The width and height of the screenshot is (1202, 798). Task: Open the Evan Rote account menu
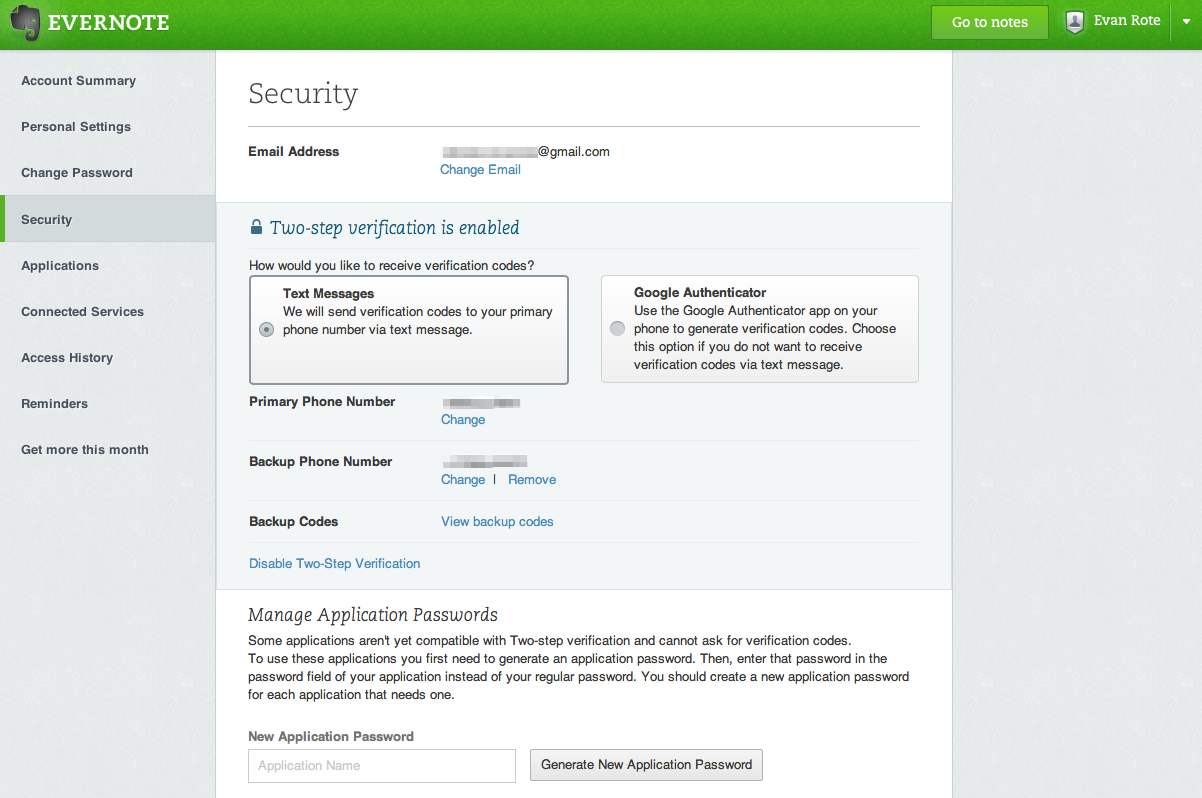click(1126, 21)
